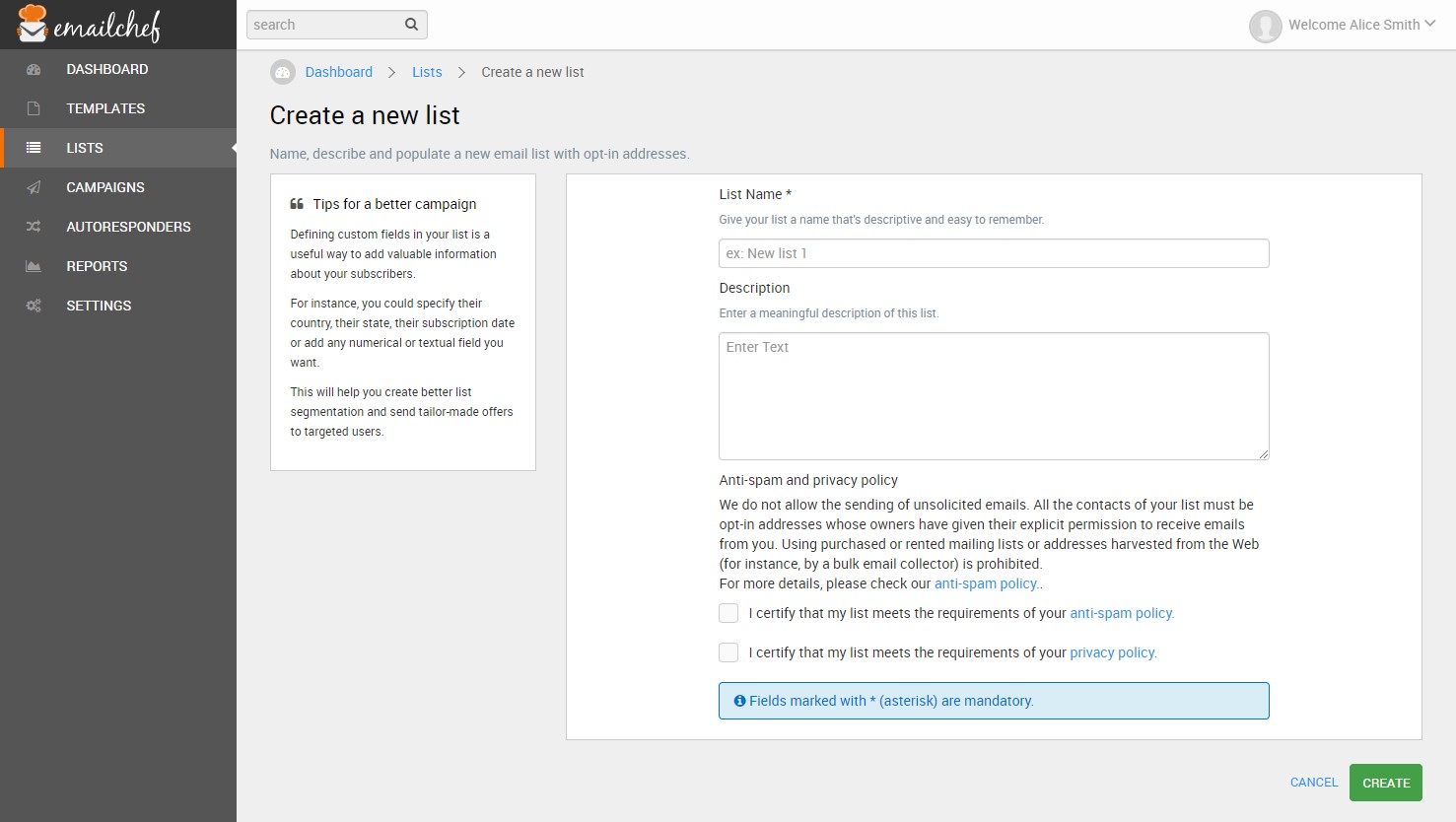Click the green CREATE button
The height and width of the screenshot is (822, 1456).
coord(1385,783)
